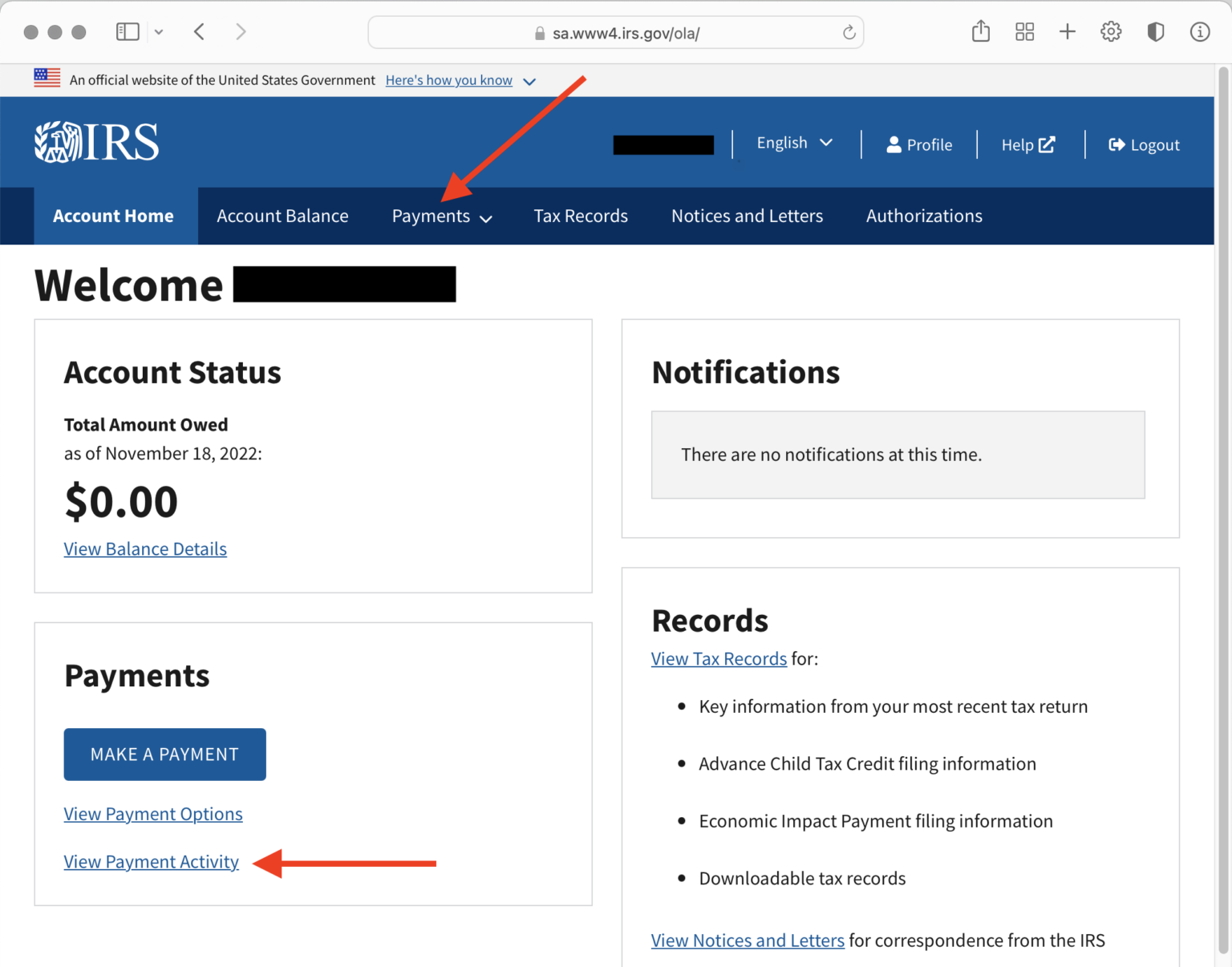
Task: Click the Help external link icon
Action: tap(1048, 144)
